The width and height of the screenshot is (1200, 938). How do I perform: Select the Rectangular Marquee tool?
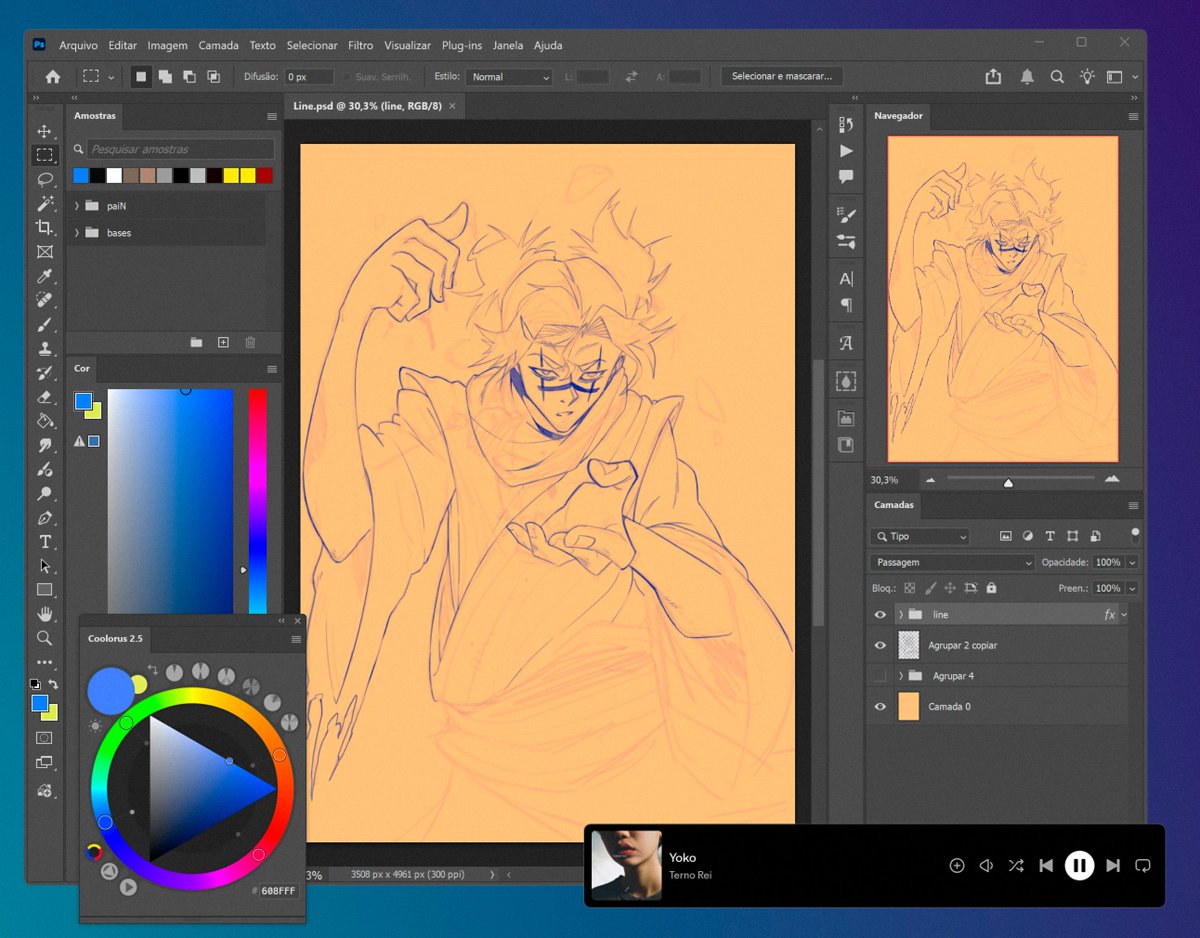tap(45, 155)
